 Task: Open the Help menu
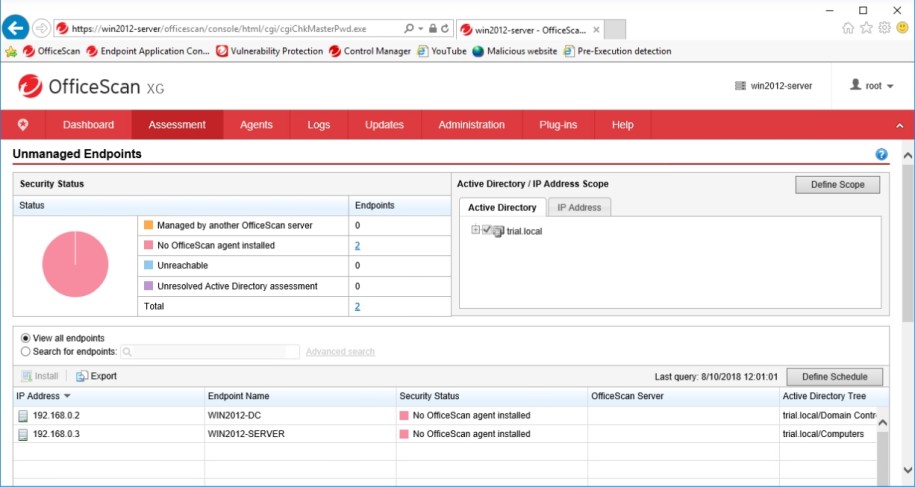[x=623, y=125]
